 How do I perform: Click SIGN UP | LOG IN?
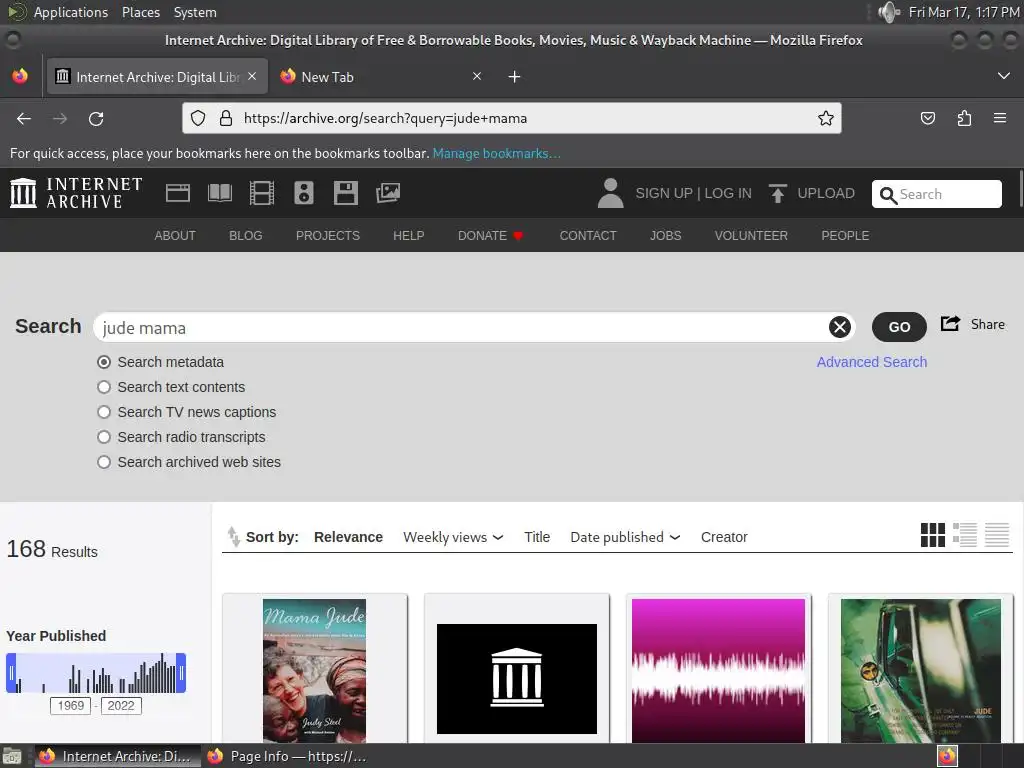[x=694, y=193]
